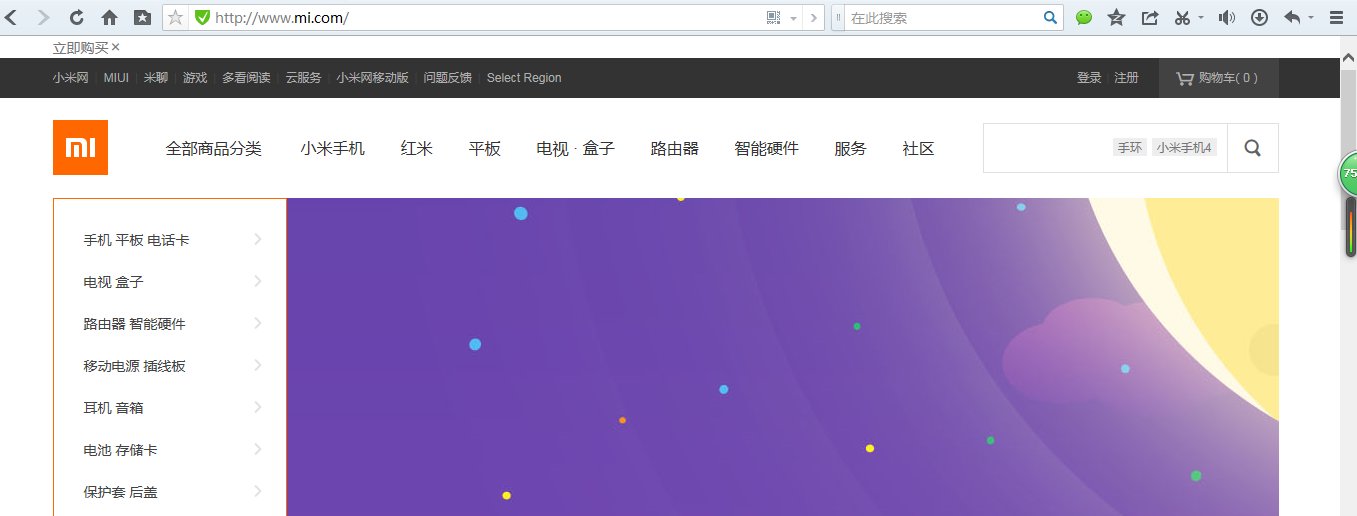This screenshot has height=516, width=1357.
Task: Reload the page with the refresh icon
Action: pyautogui.click(x=76, y=17)
